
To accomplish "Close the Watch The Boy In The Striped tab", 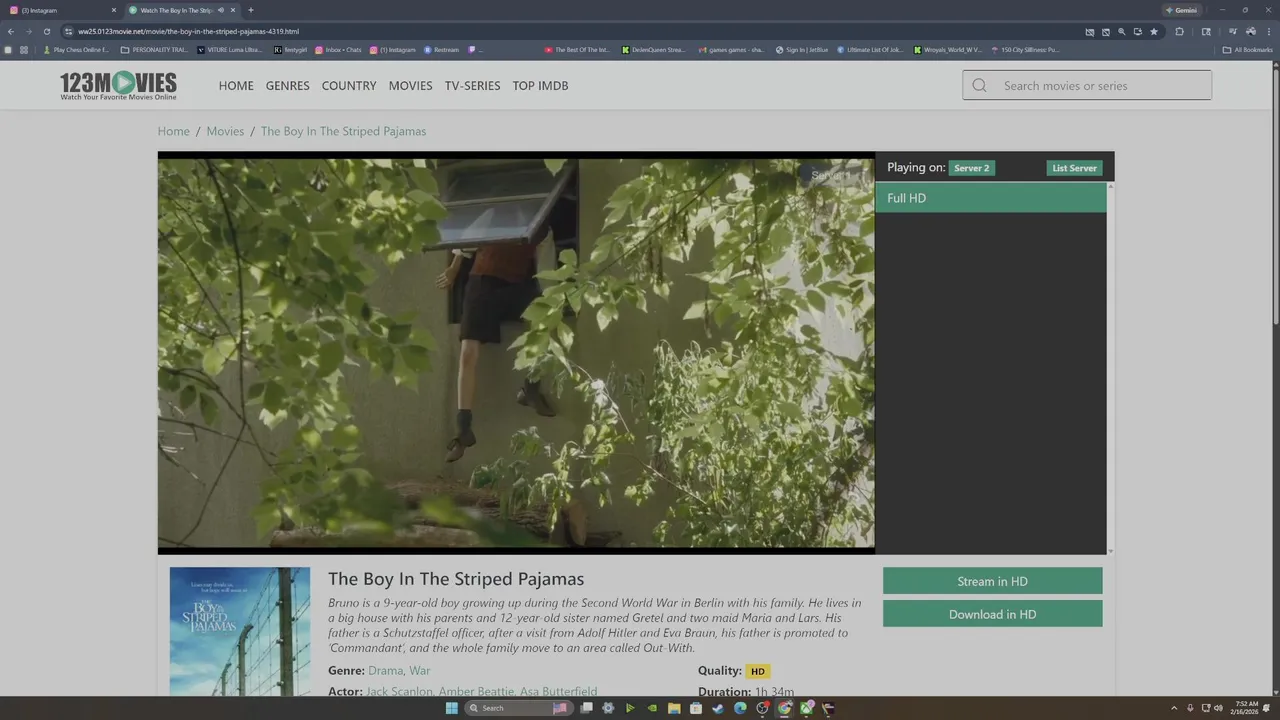I will (x=233, y=10).
